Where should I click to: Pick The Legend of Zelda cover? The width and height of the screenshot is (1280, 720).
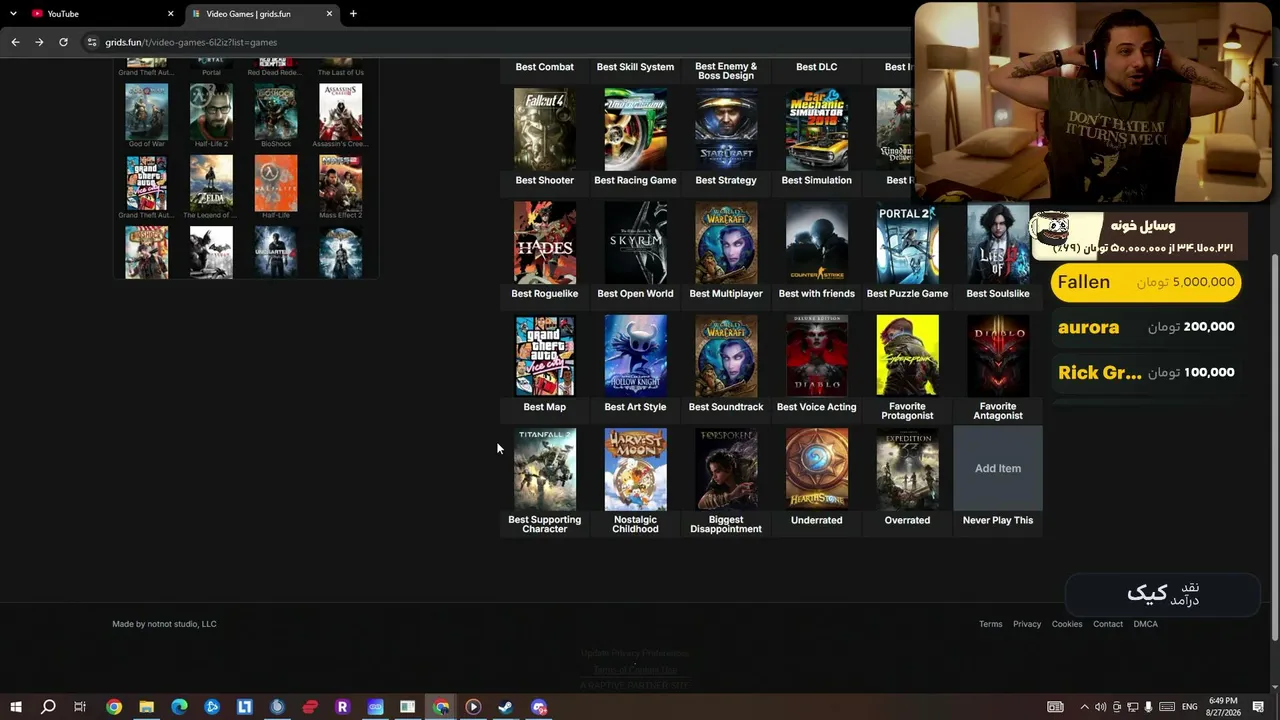click(211, 183)
